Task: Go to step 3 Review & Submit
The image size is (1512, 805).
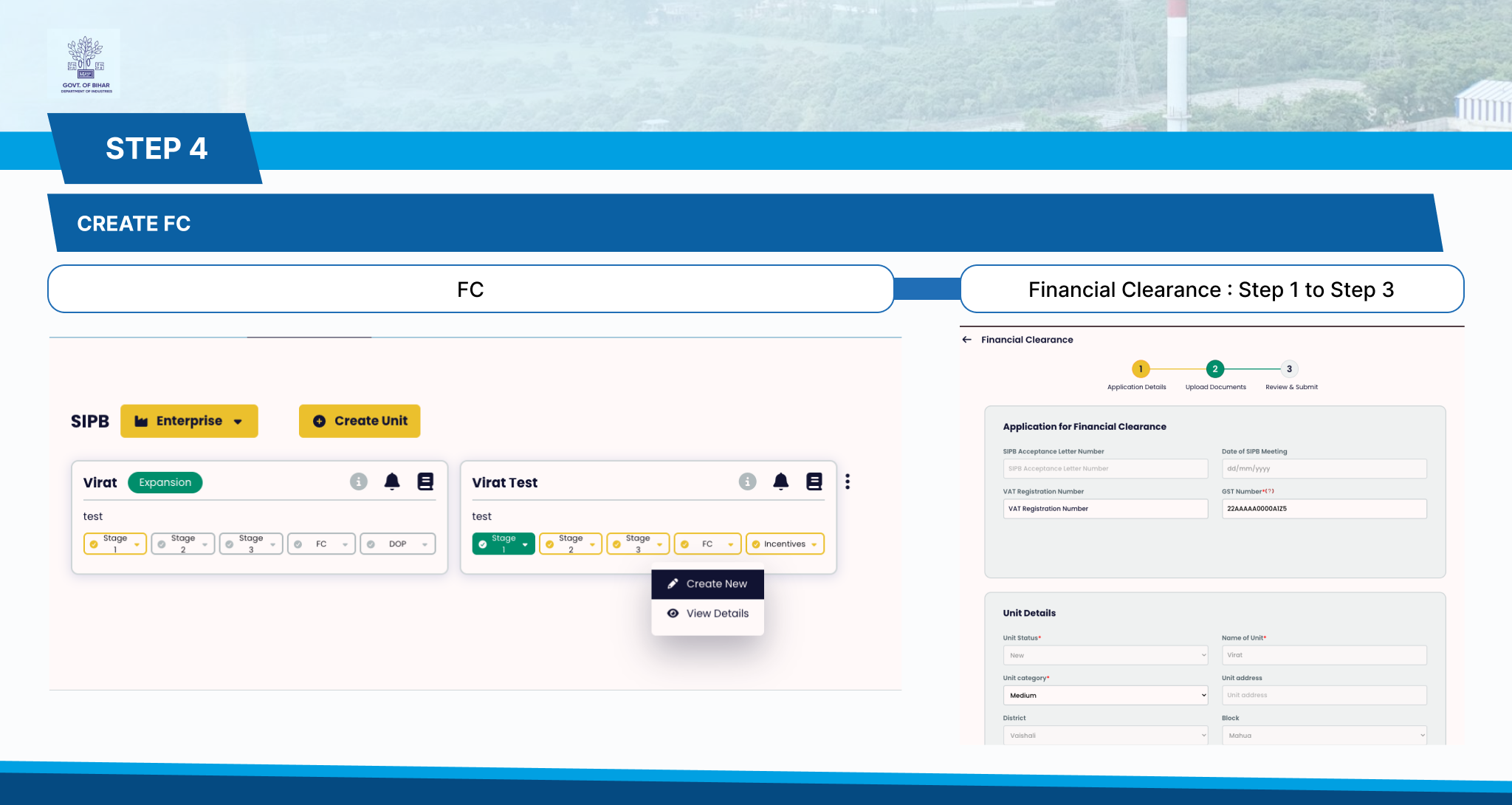Action: [x=1289, y=369]
